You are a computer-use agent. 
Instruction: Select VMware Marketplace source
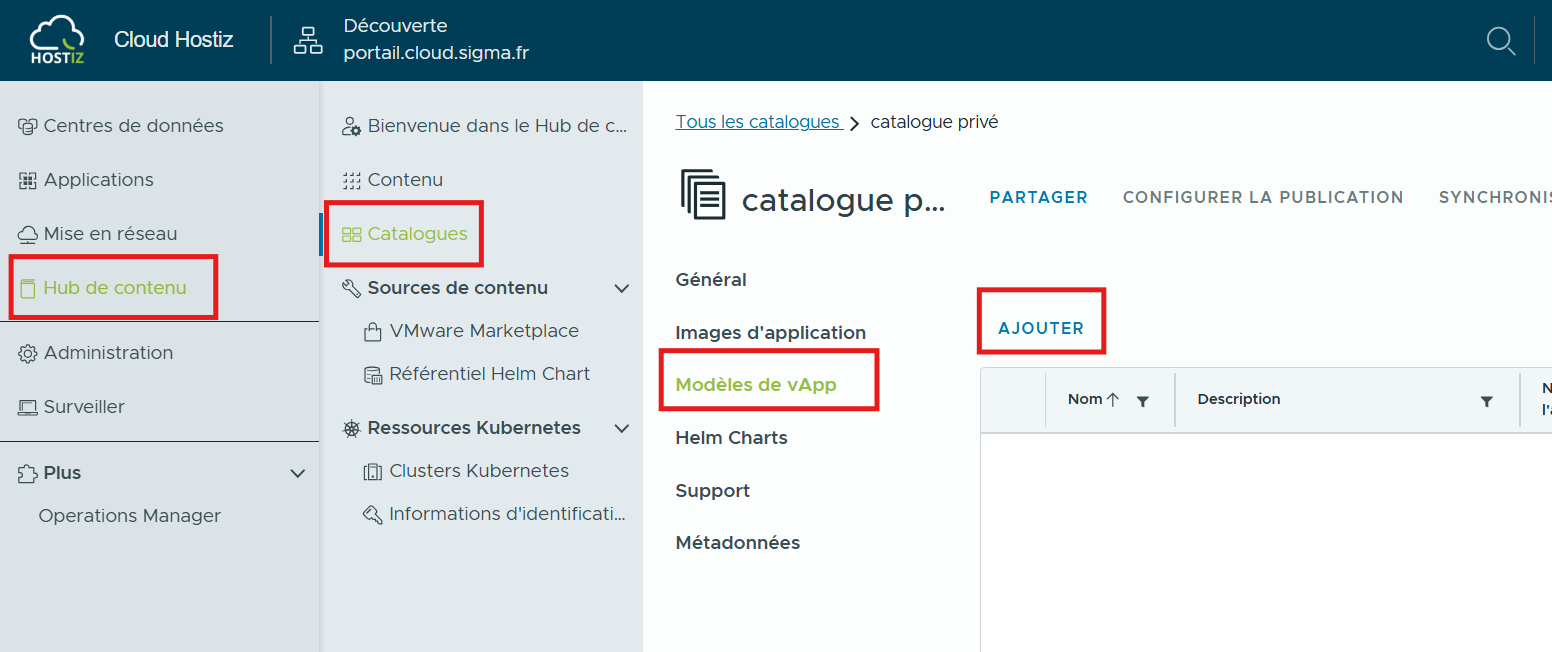point(483,331)
